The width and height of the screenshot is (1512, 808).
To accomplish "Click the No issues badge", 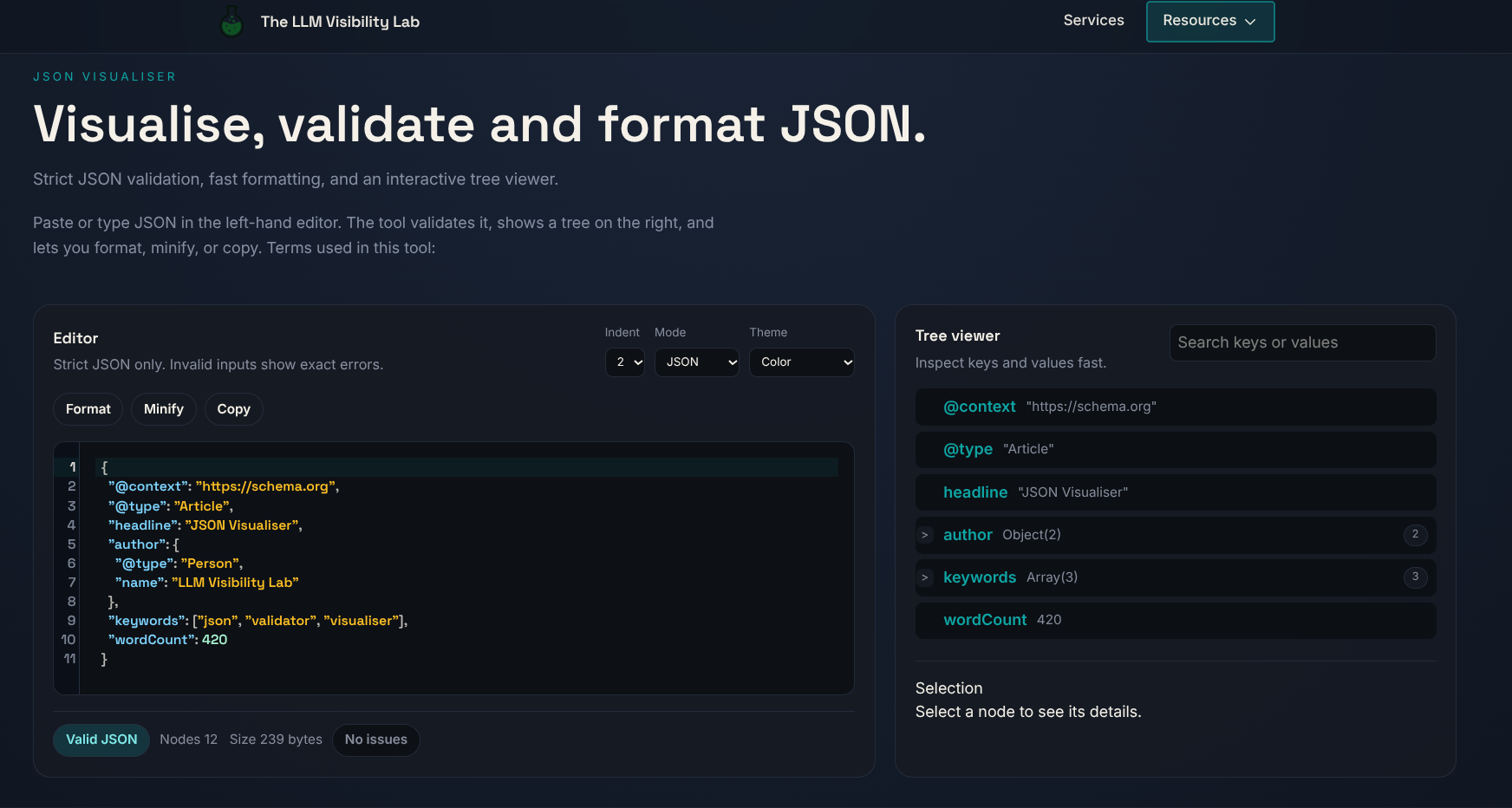I will pyautogui.click(x=375, y=740).
